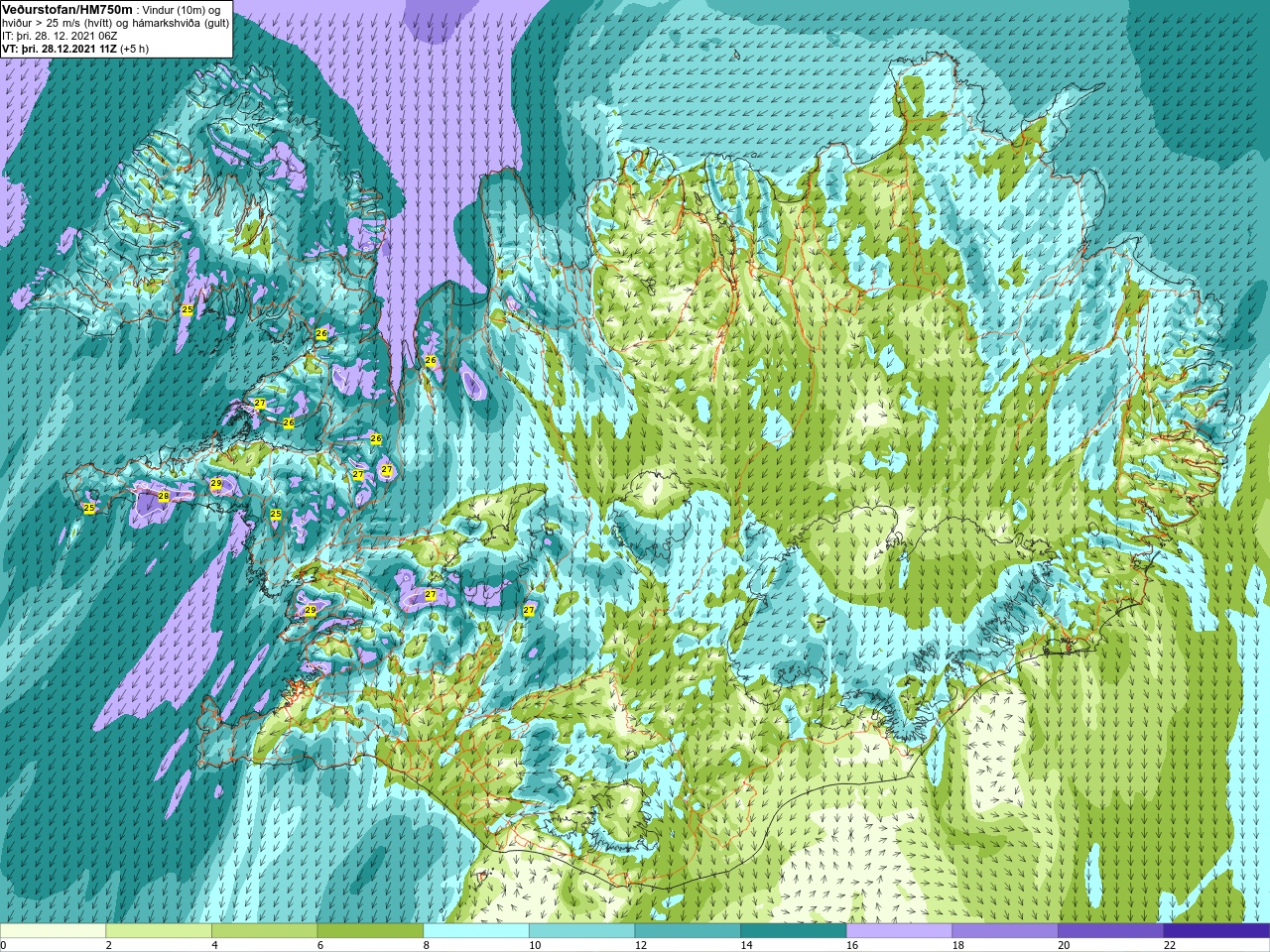Viewport: 1270px width, 952px height.
Task: Click the "16" label on the legend scale
Action: [852, 945]
